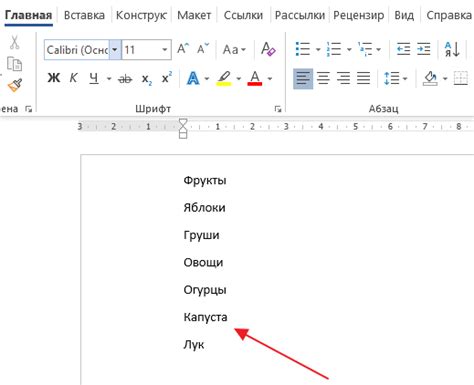The height and width of the screenshot is (385, 474).
Task: Sort text with the А-Я sort icon
Action: pos(452,49)
